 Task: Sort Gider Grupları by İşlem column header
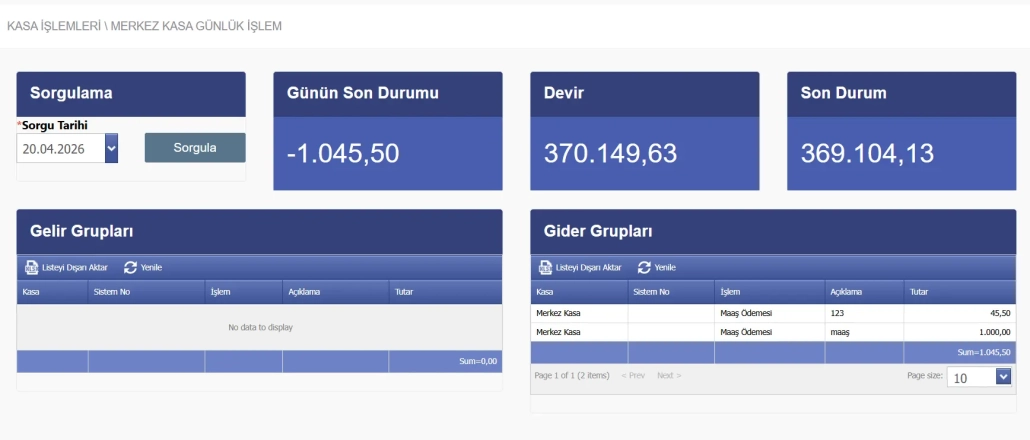click(x=730, y=292)
